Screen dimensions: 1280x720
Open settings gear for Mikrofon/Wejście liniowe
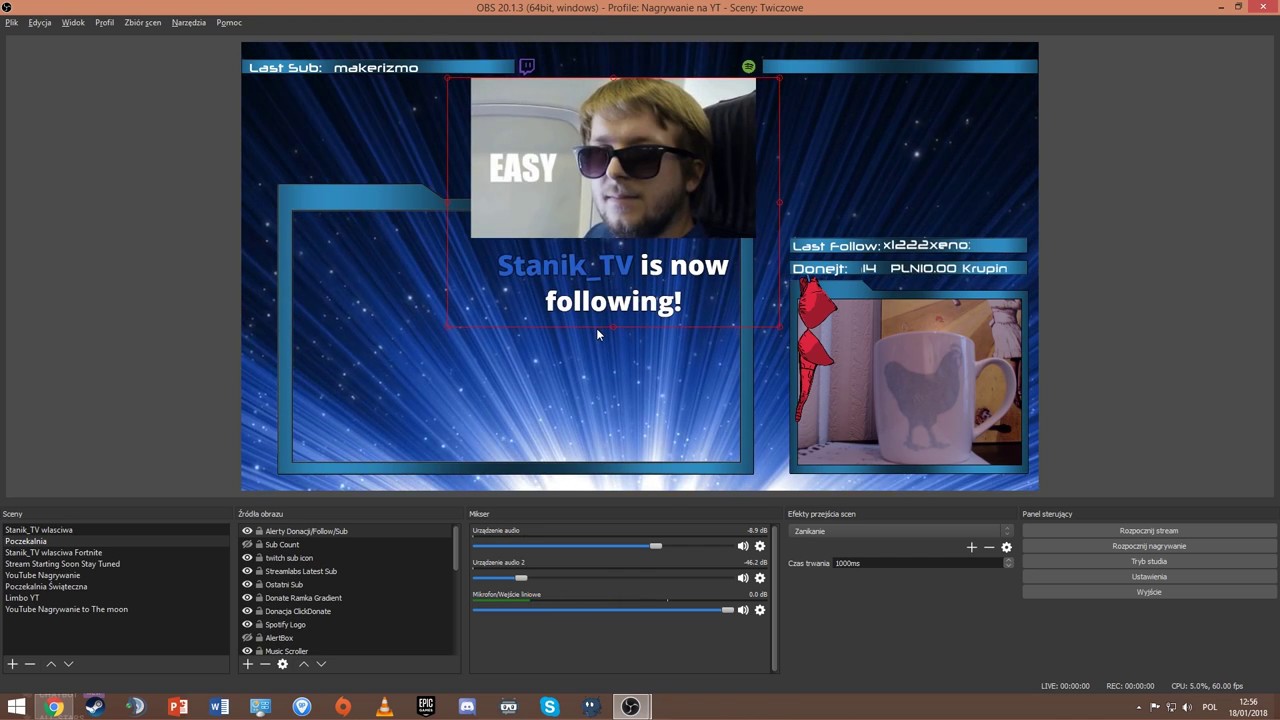coord(760,610)
